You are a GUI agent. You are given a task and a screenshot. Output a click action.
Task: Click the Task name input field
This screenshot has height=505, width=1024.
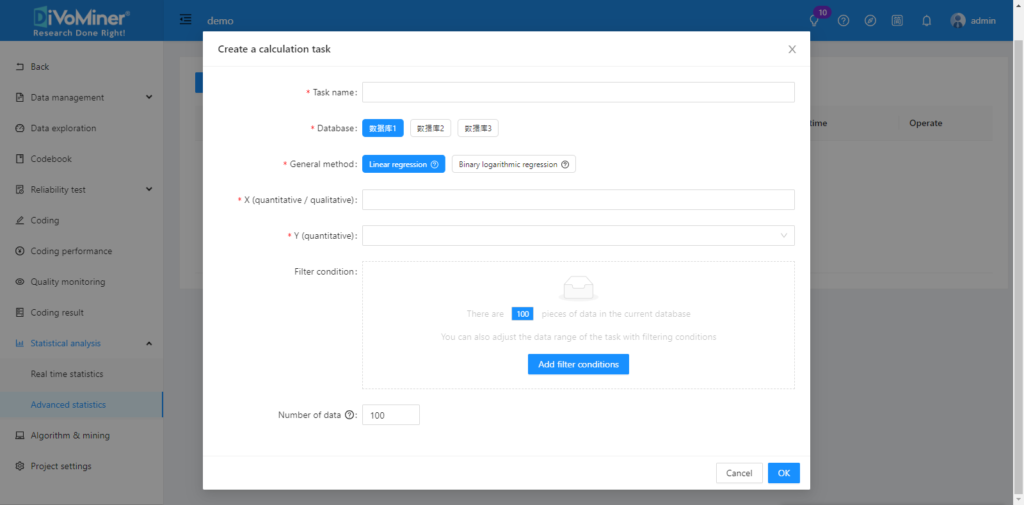point(578,92)
